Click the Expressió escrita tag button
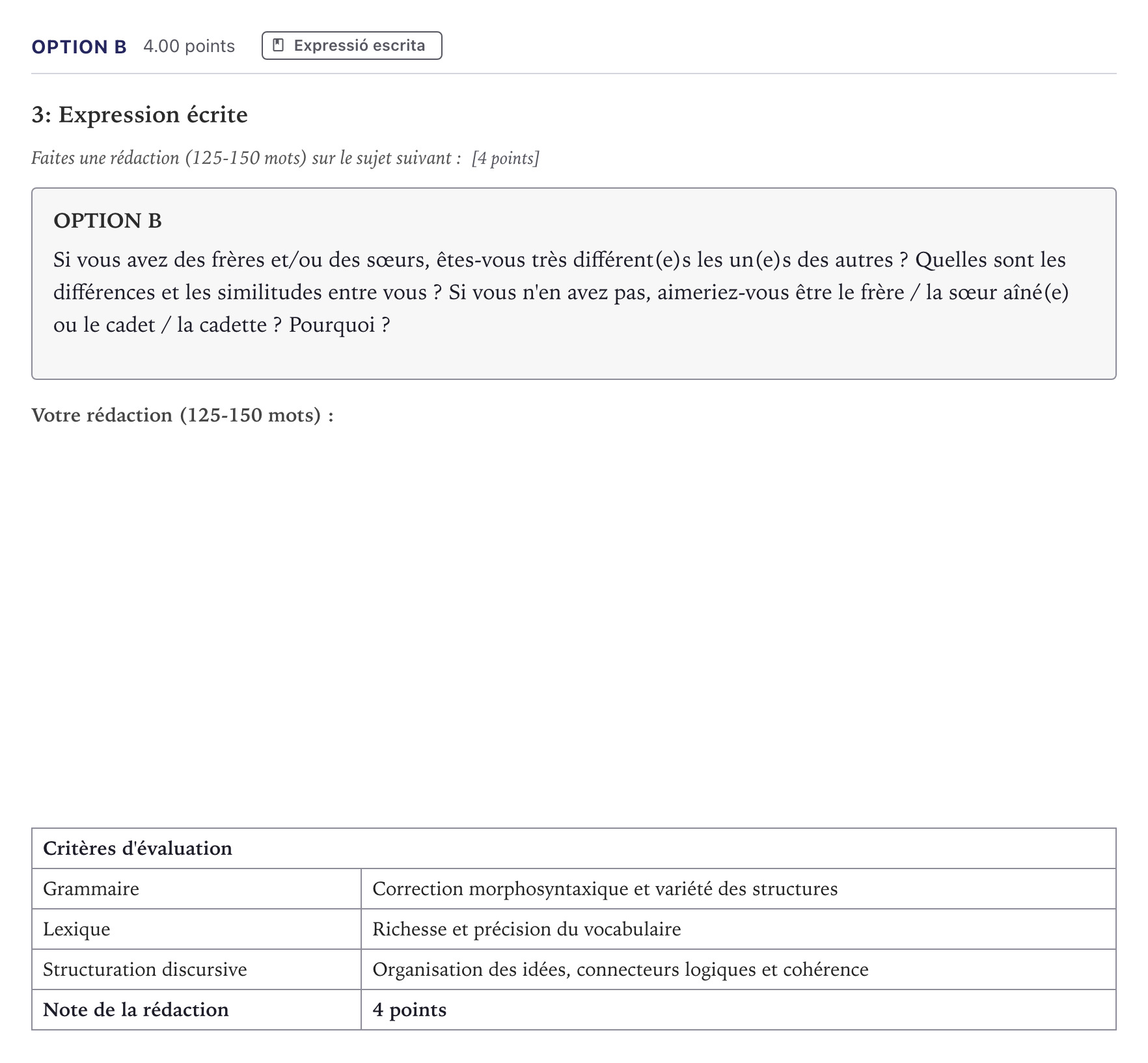 pyautogui.click(x=351, y=46)
